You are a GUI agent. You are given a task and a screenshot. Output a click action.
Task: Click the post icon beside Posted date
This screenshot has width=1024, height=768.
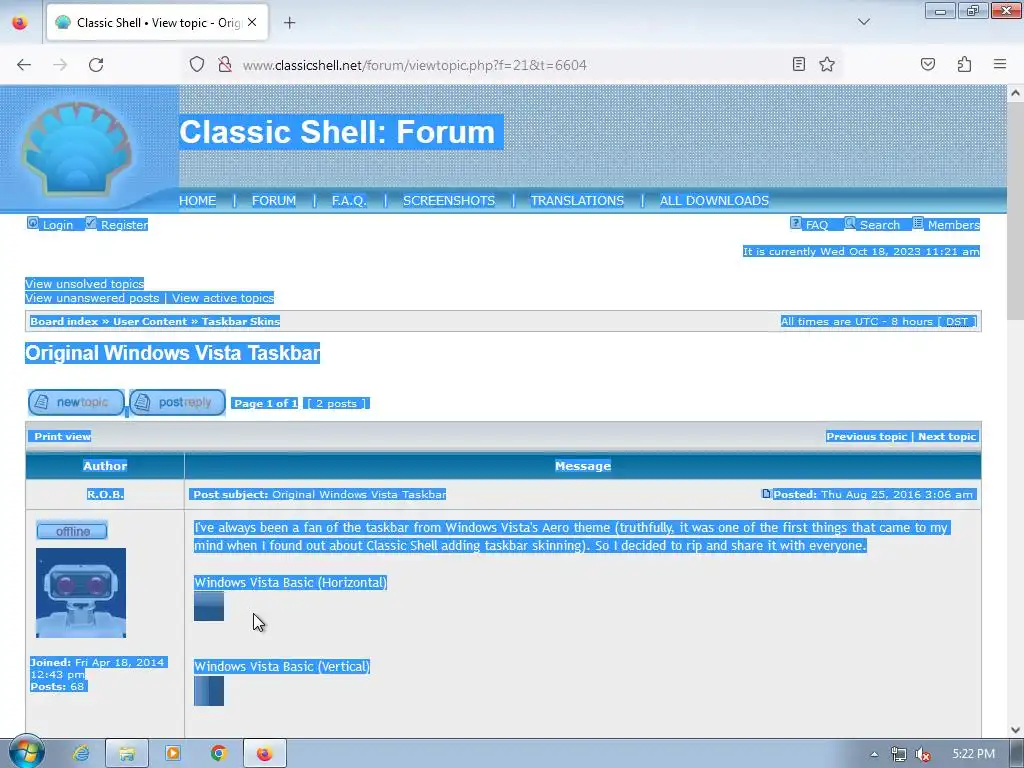pyautogui.click(x=766, y=494)
